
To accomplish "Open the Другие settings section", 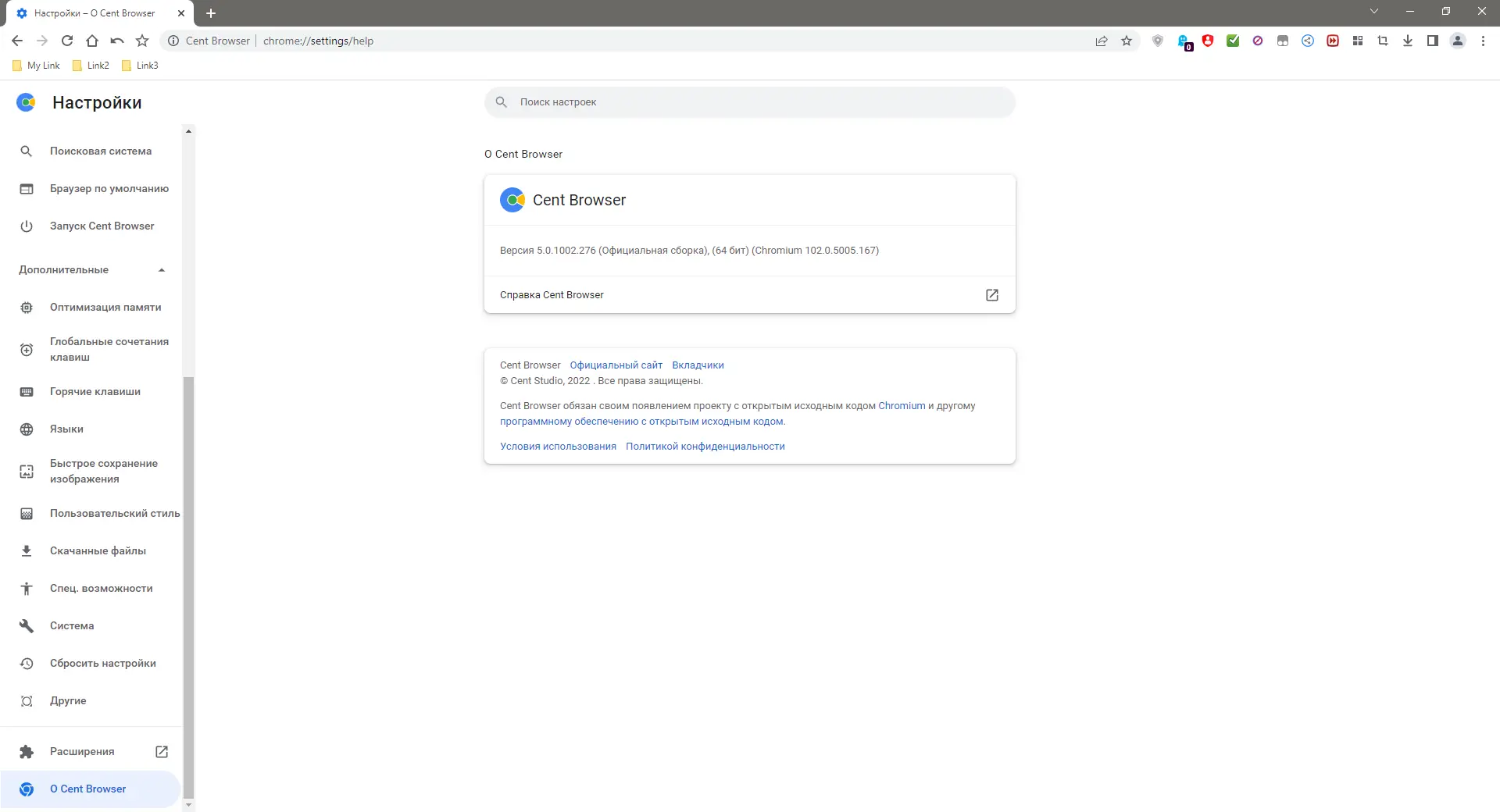I will [91, 701].
